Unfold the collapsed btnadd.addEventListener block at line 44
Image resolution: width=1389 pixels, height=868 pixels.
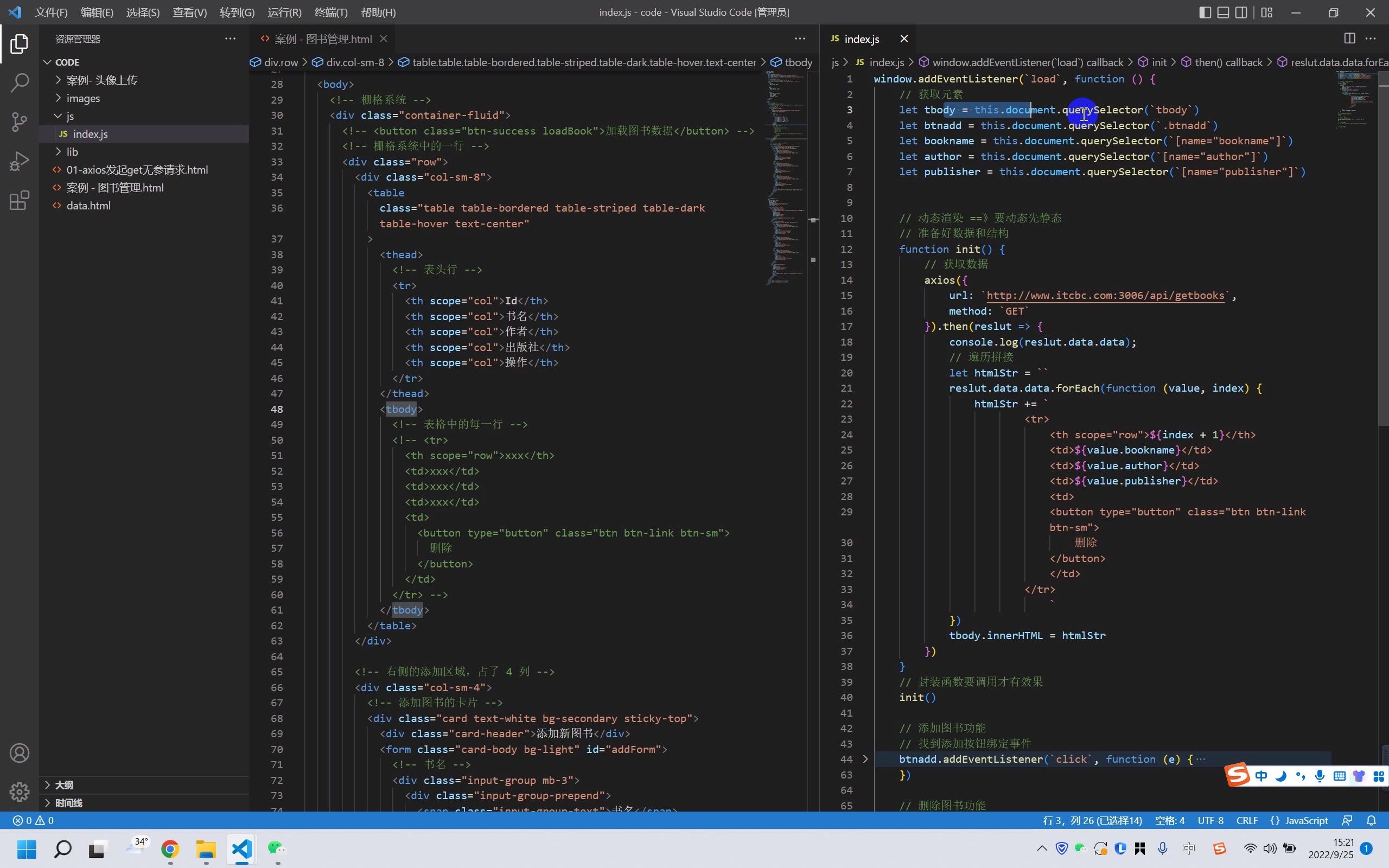865,759
